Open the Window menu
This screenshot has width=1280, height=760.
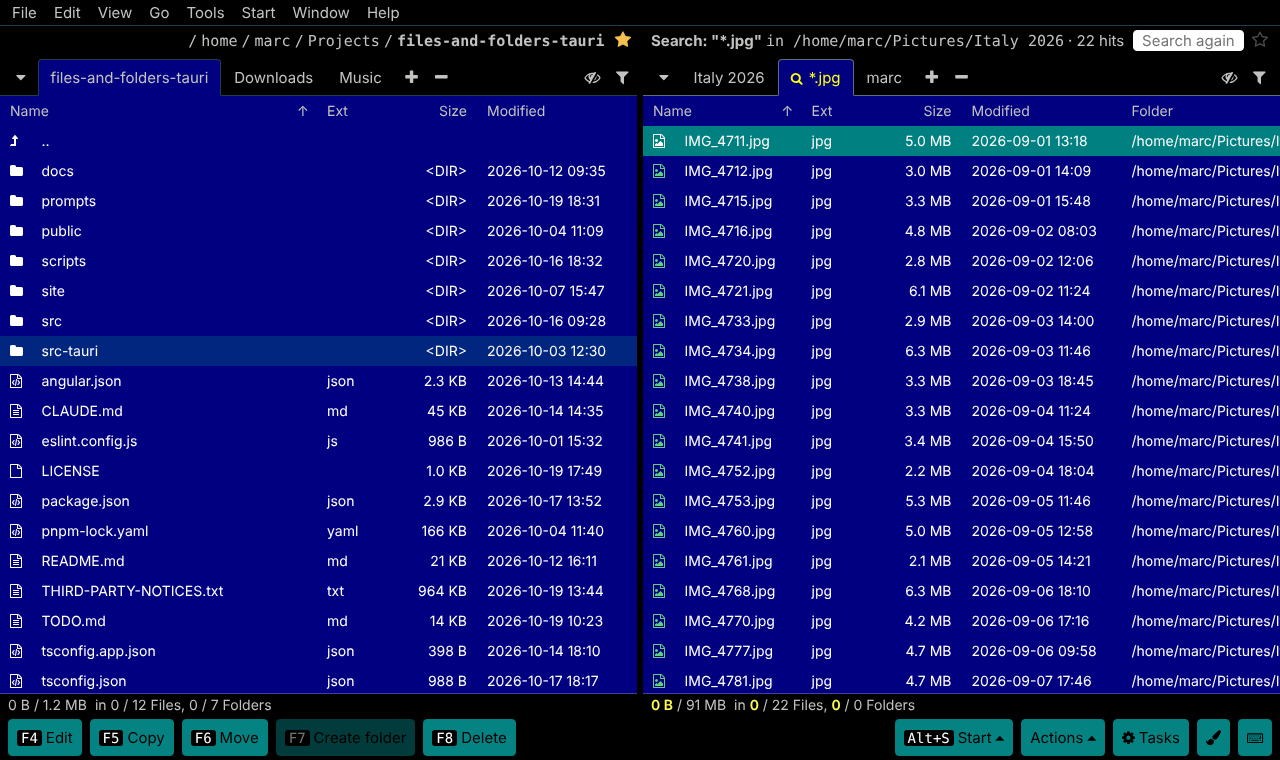[x=321, y=13]
